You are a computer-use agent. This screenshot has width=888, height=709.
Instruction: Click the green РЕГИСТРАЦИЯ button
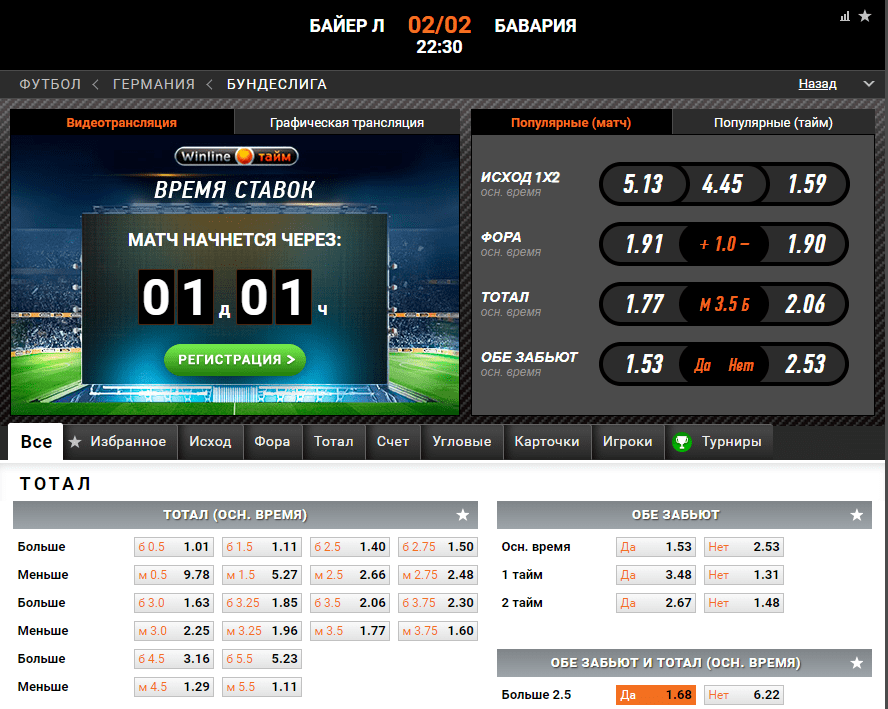point(235,360)
